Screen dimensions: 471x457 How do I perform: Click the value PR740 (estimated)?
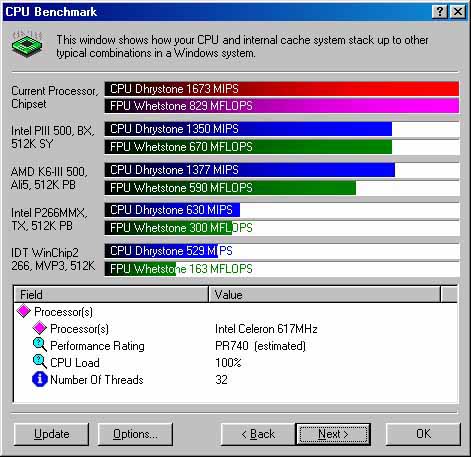click(260, 346)
